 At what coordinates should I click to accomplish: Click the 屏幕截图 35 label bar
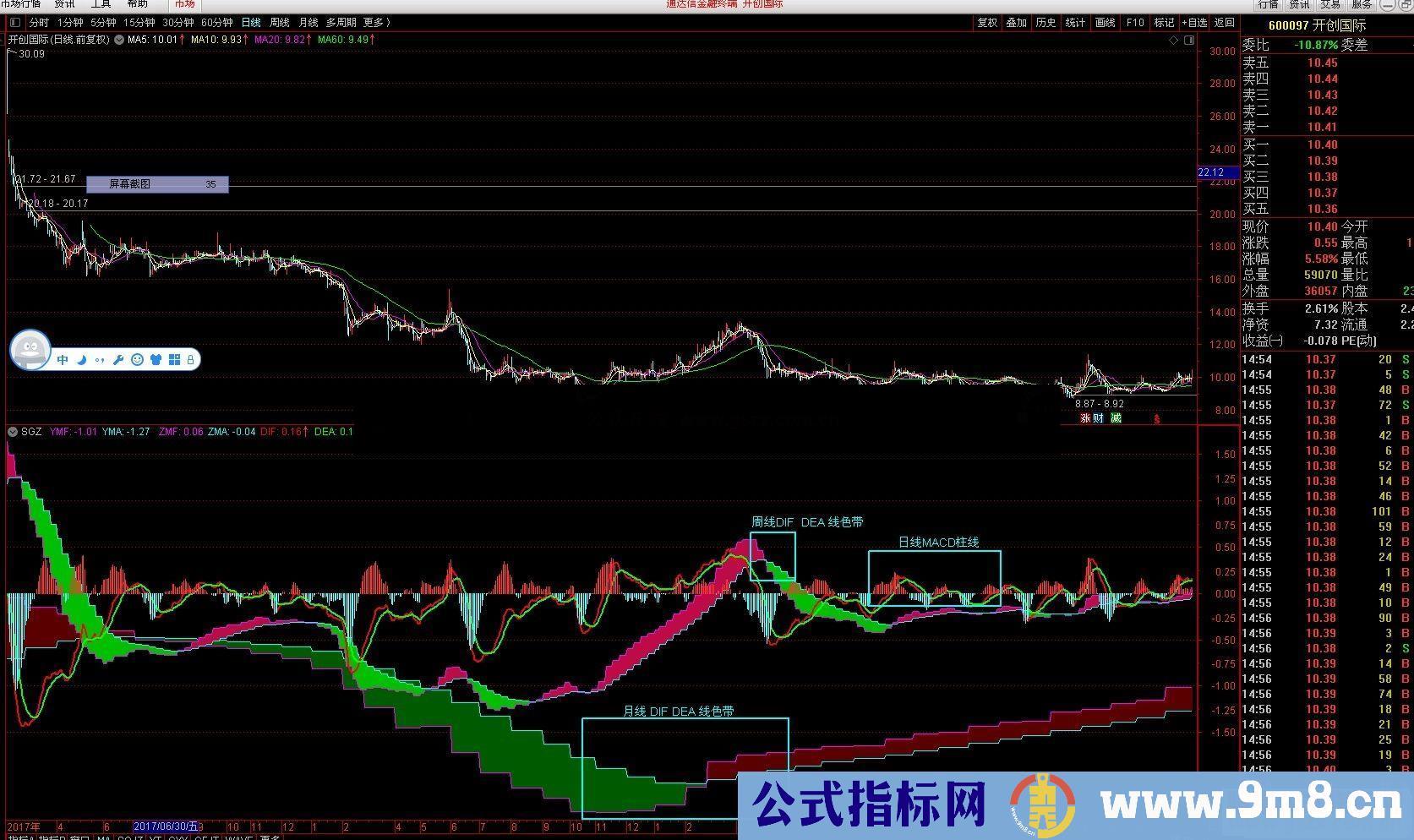point(157,183)
